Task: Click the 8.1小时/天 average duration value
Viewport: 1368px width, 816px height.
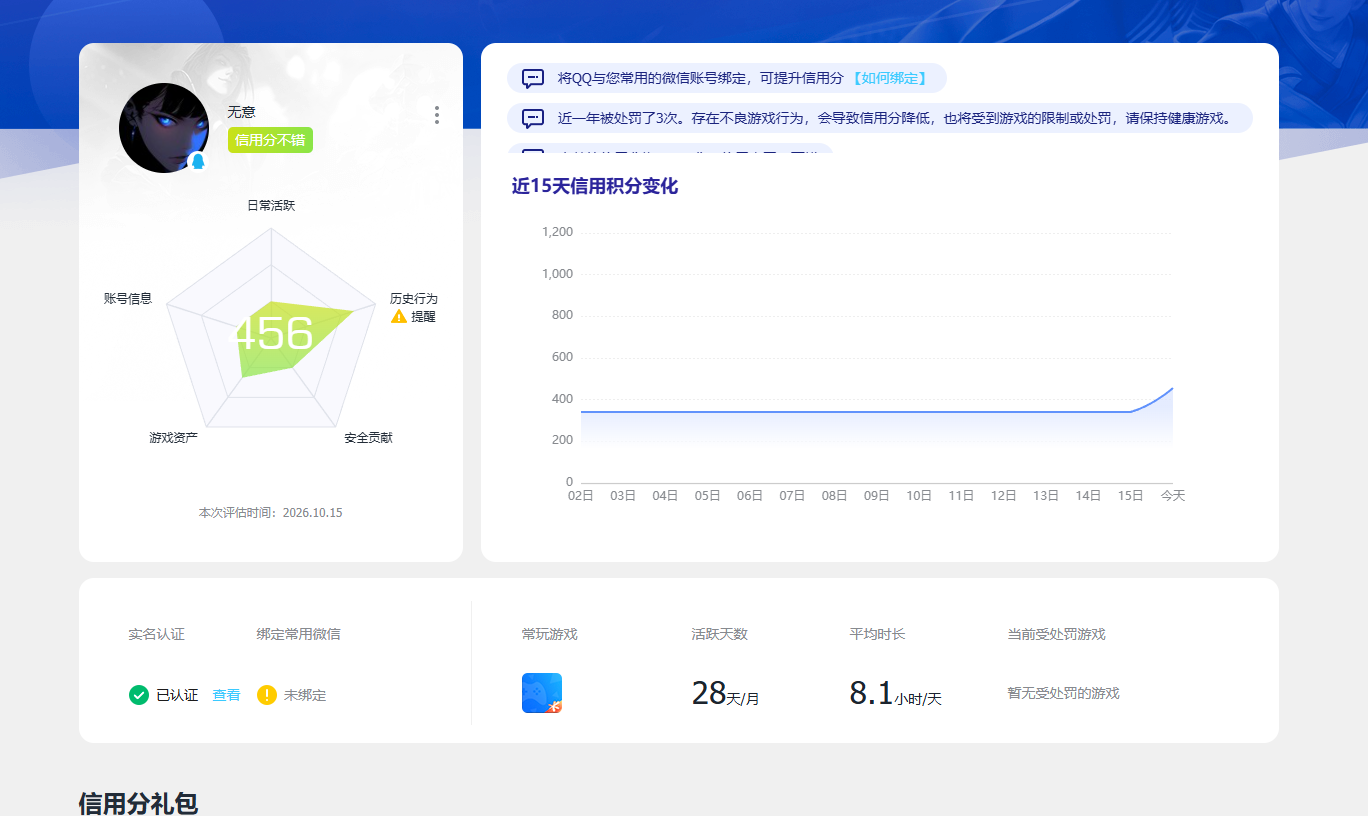Action: click(896, 693)
